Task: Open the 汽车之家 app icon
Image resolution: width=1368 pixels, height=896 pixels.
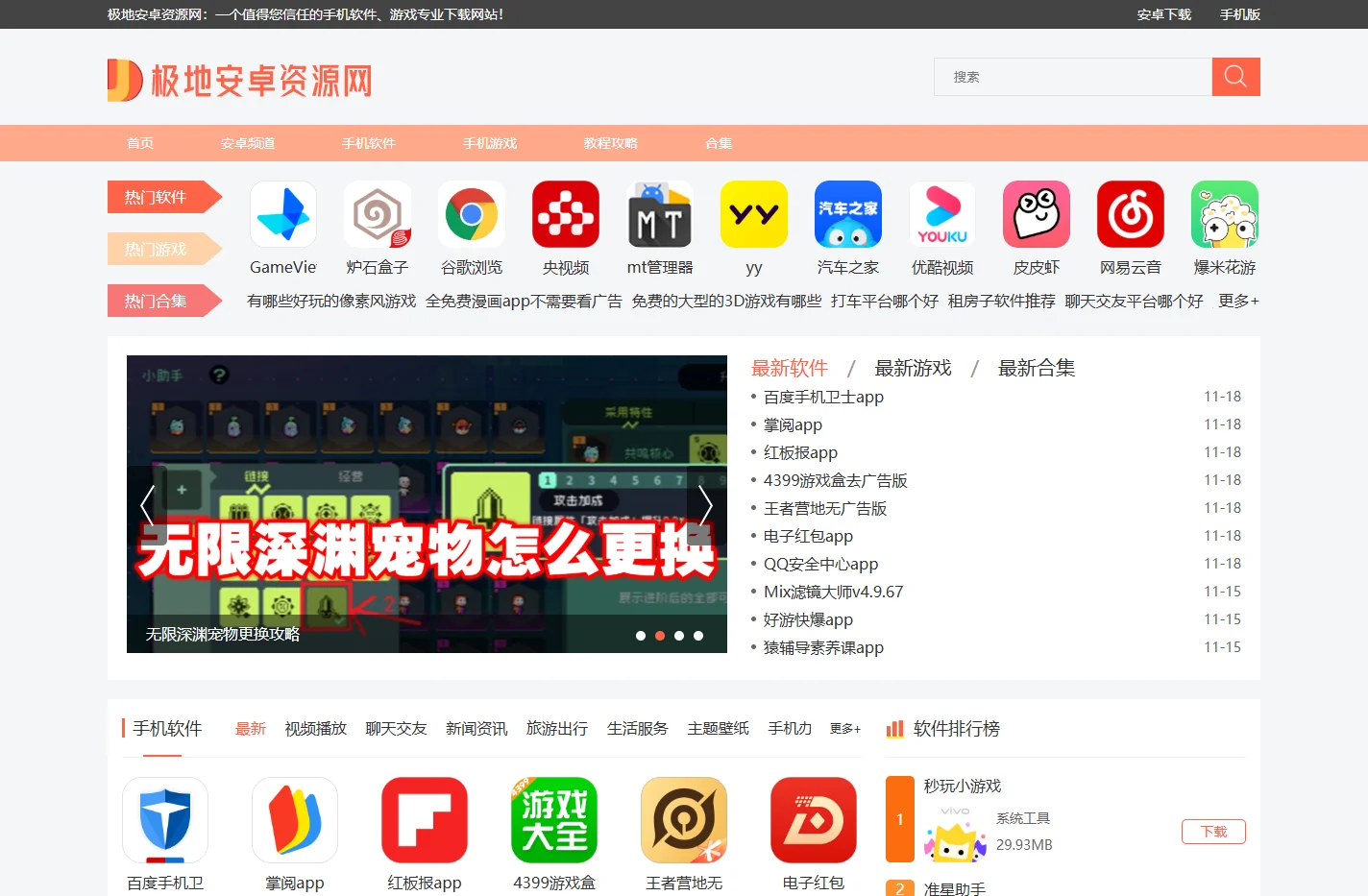Action: (x=848, y=214)
